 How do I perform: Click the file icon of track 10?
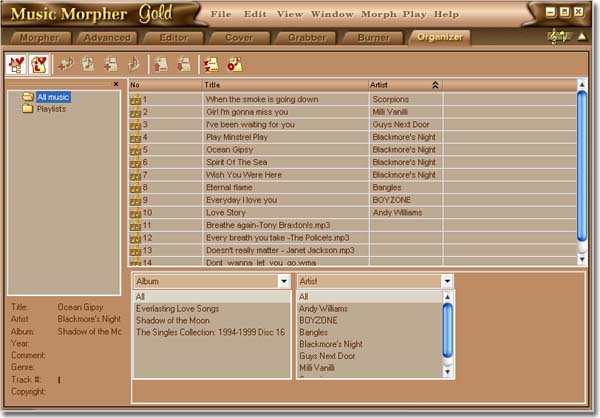click(x=135, y=214)
